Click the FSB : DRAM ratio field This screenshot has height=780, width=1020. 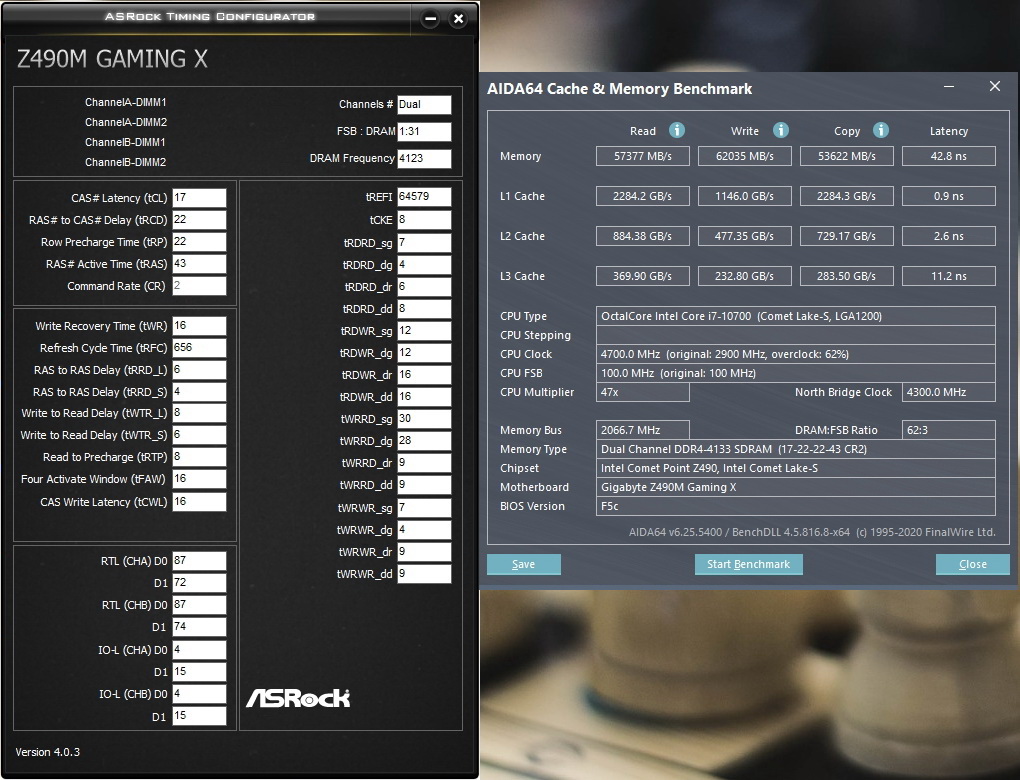tap(424, 131)
